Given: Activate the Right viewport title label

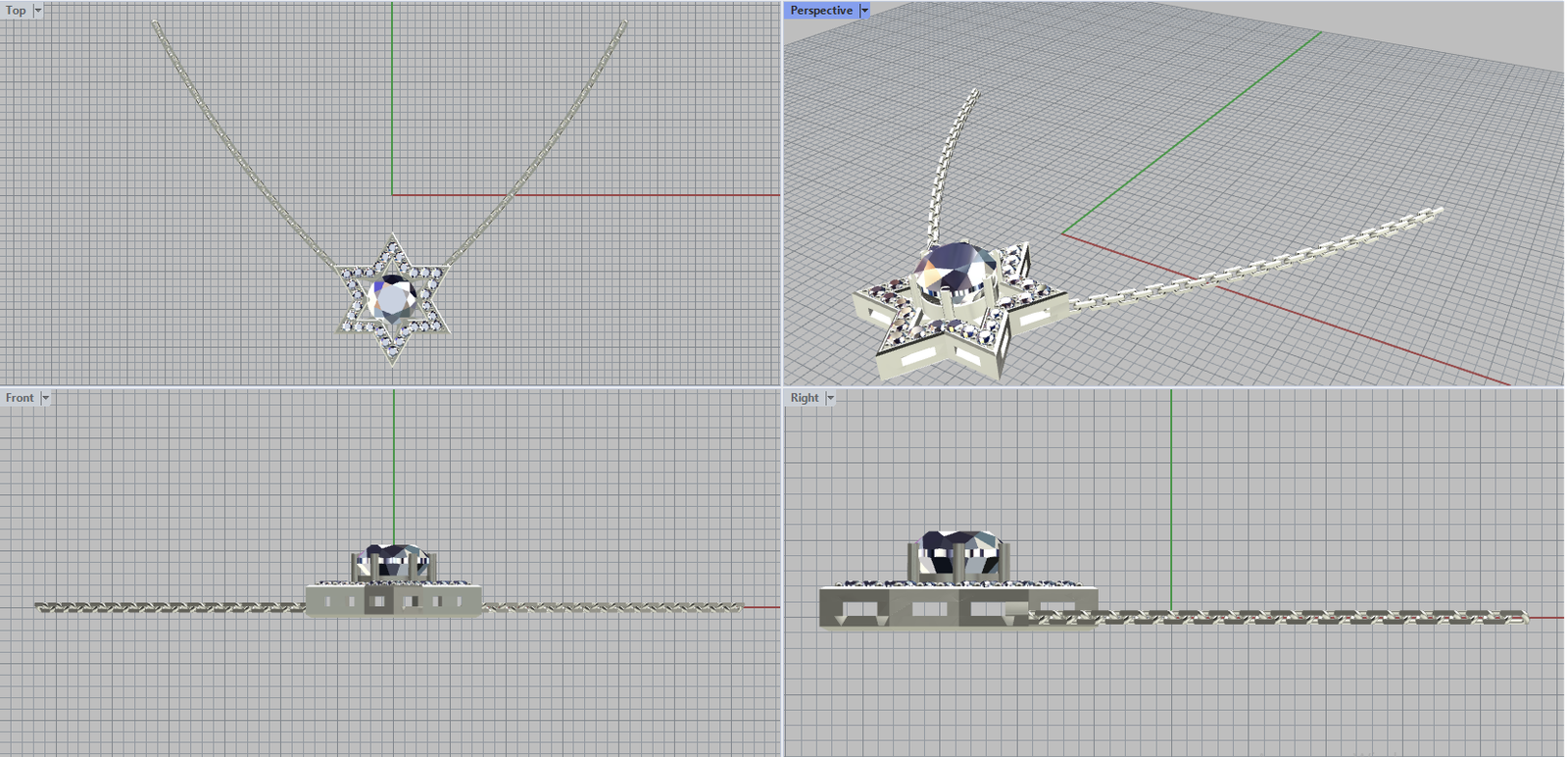Looking at the screenshot, I should pos(805,398).
